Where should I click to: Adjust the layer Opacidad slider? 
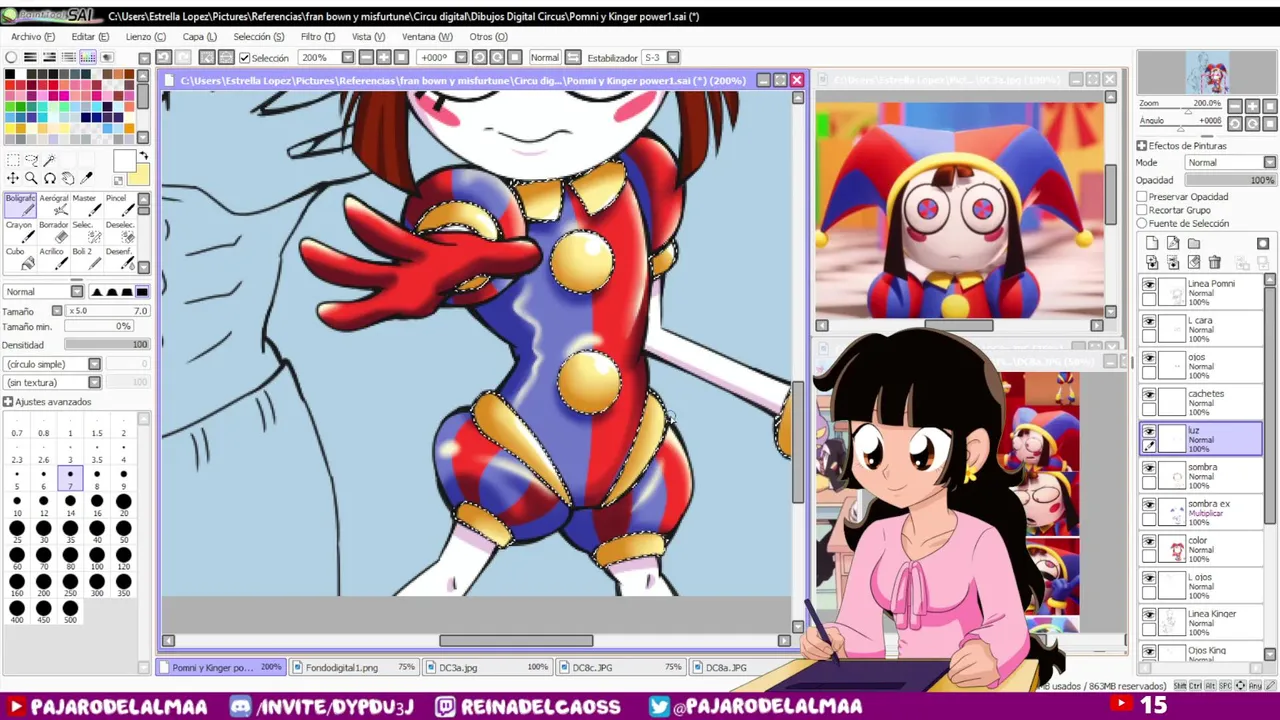coord(1231,180)
